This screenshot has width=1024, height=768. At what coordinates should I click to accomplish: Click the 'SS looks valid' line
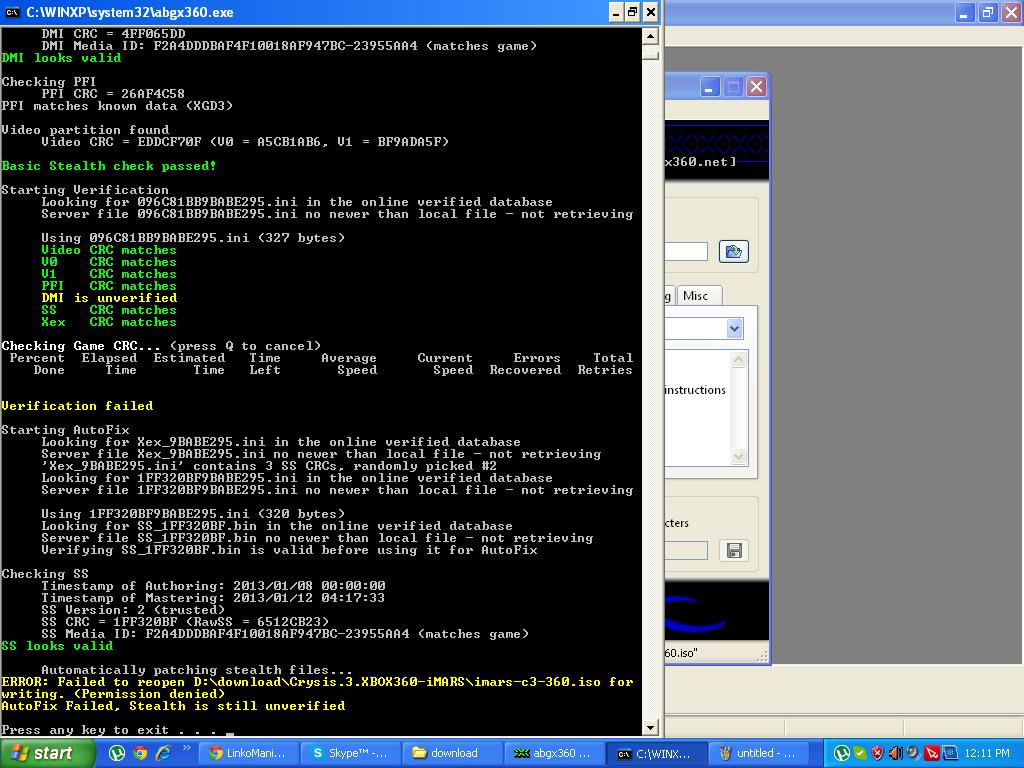[x=57, y=645]
